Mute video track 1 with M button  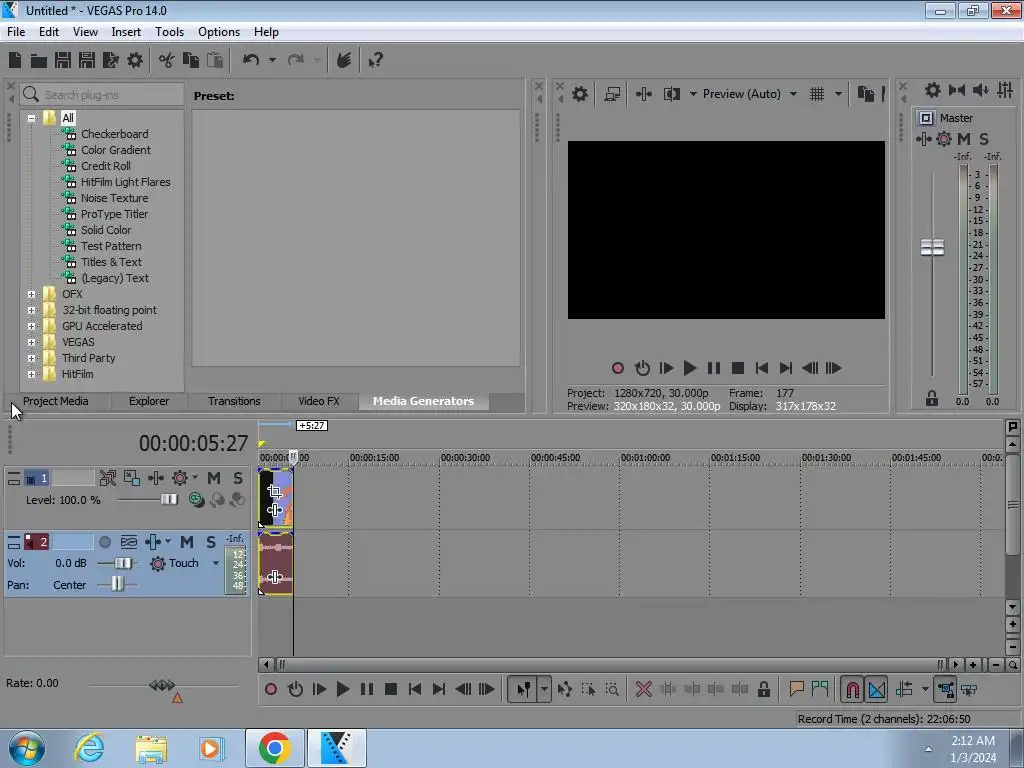(x=214, y=478)
